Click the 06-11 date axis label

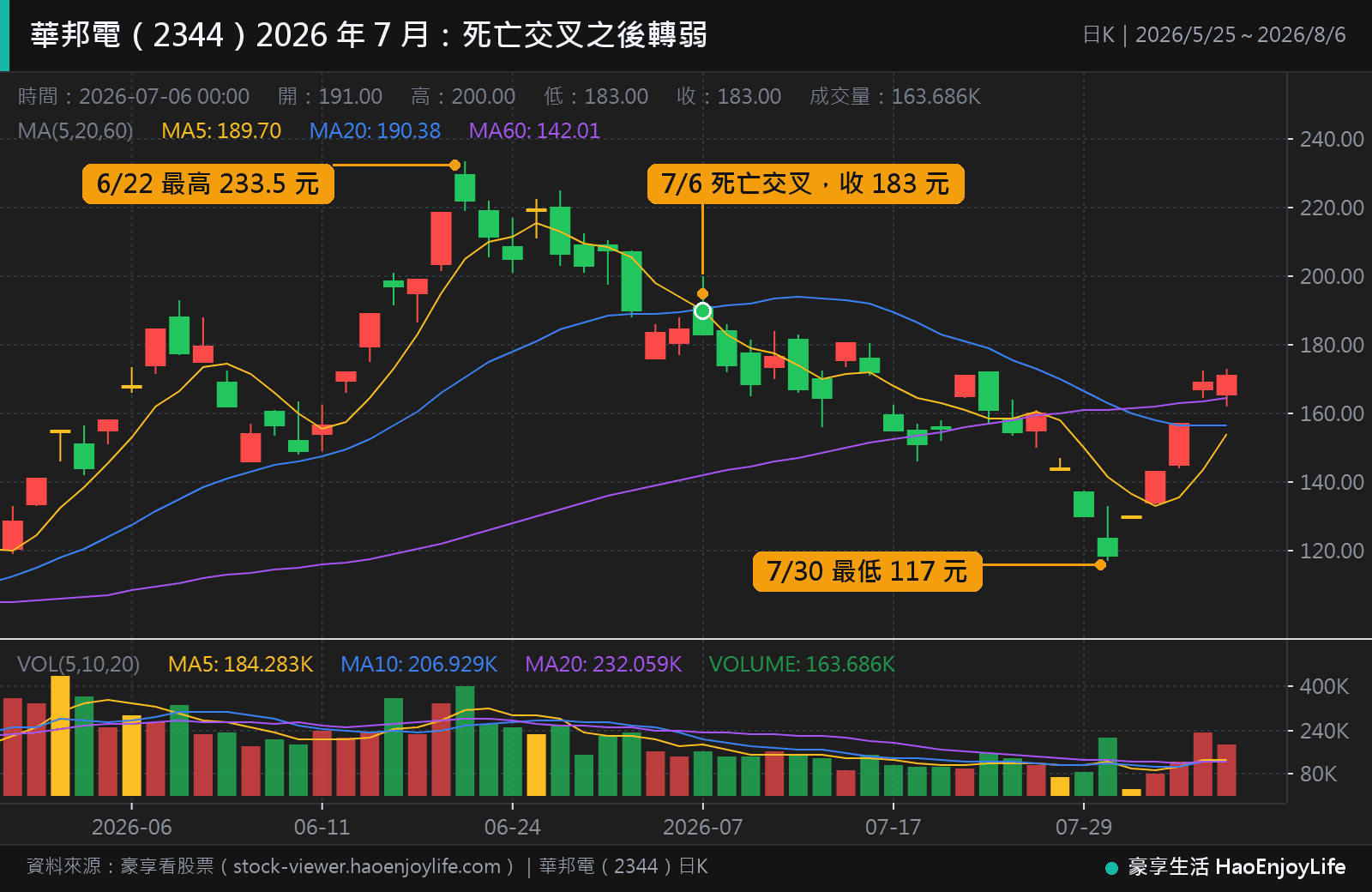322,828
